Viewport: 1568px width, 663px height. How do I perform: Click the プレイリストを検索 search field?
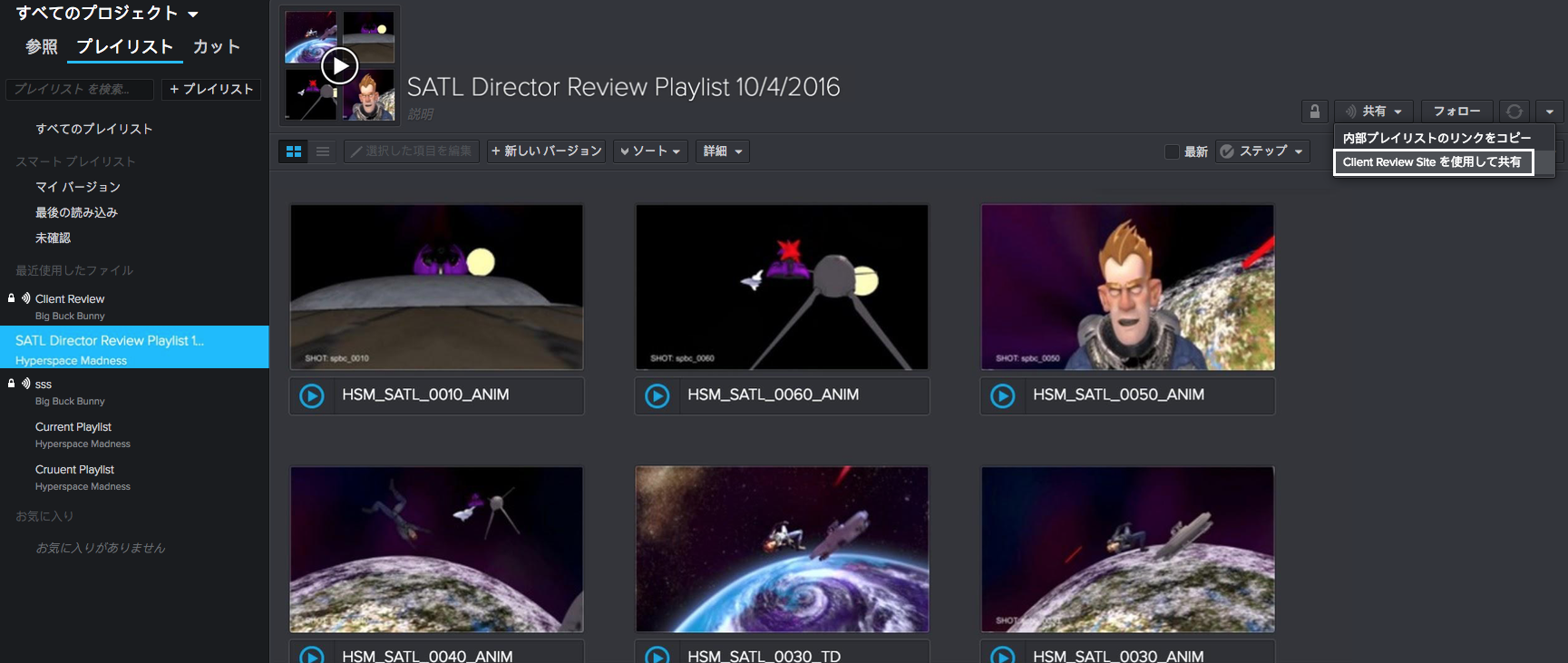(x=80, y=89)
